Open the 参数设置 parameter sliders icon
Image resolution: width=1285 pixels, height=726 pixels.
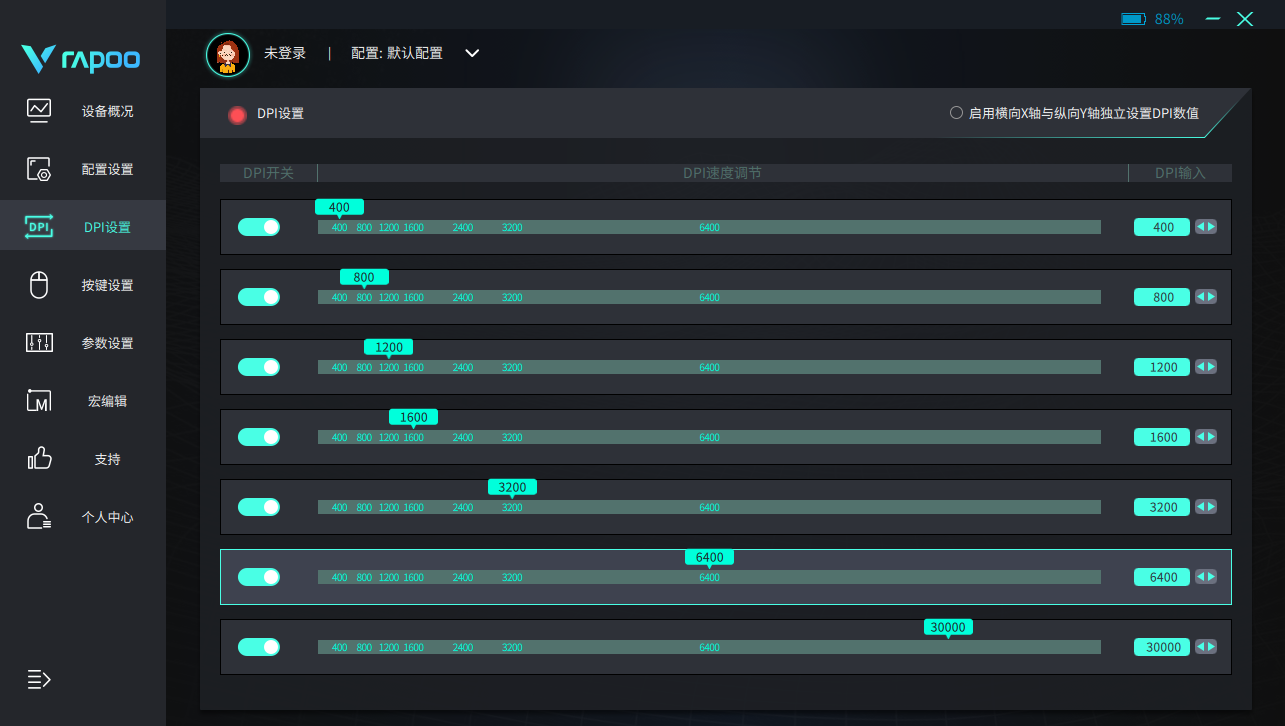(39, 343)
